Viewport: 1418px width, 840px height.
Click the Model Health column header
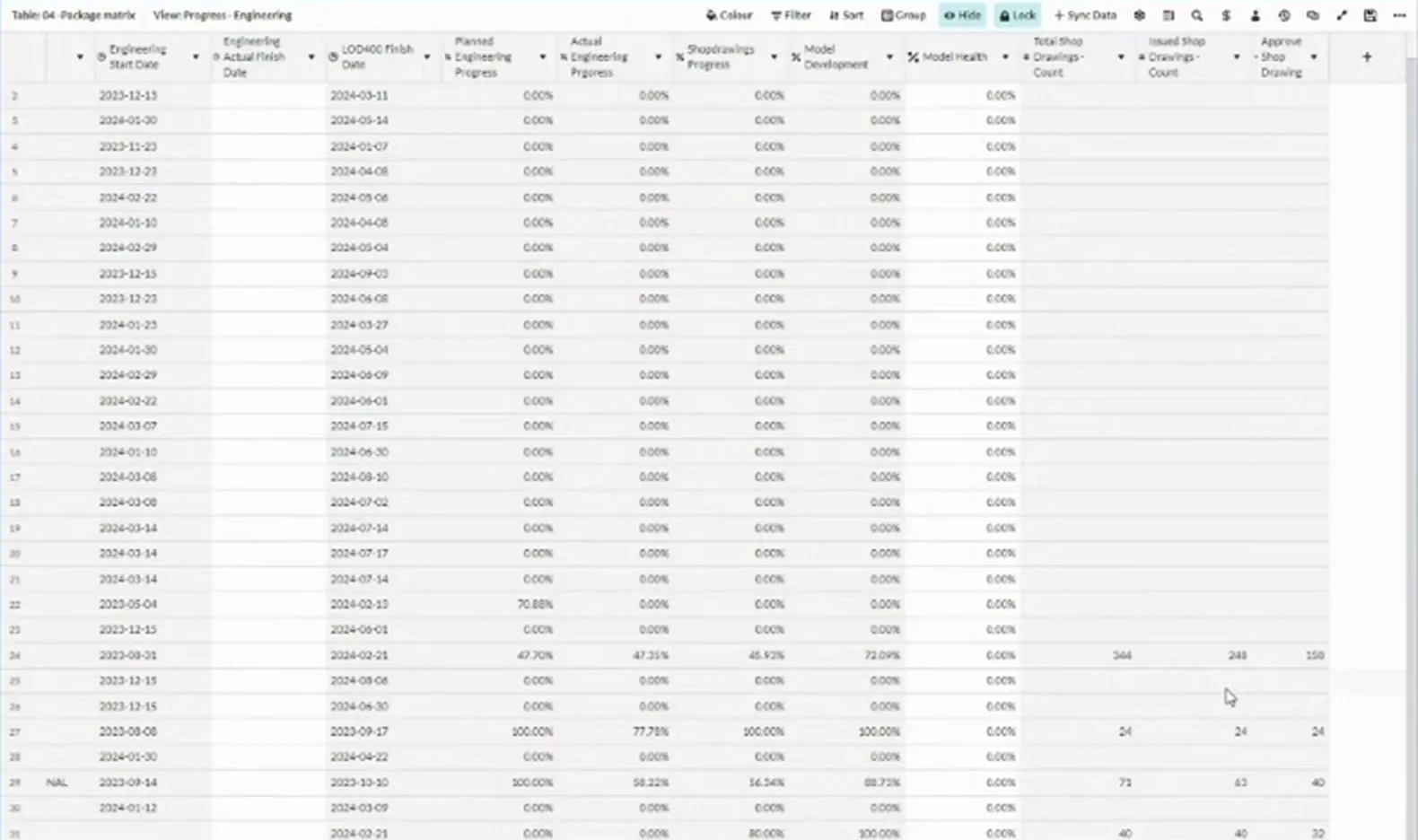pyautogui.click(x=963, y=57)
